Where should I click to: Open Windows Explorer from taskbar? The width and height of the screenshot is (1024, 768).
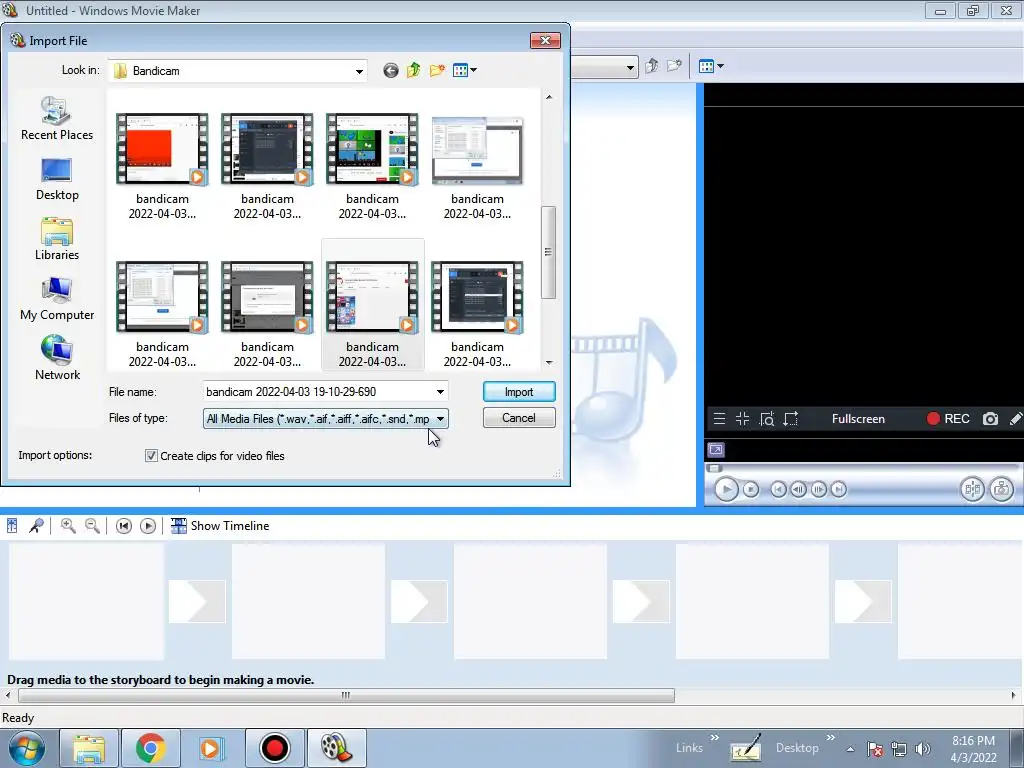(x=89, y=748)
